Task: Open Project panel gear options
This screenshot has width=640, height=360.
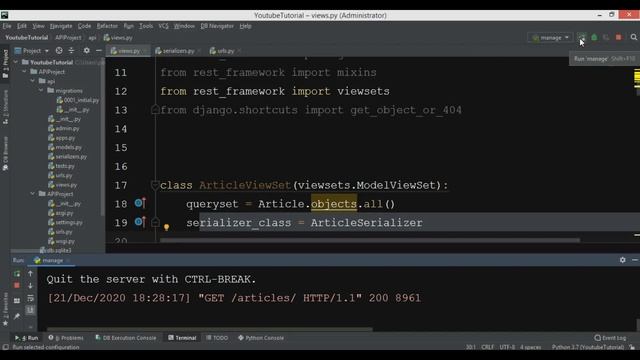Action: (87, 51)
